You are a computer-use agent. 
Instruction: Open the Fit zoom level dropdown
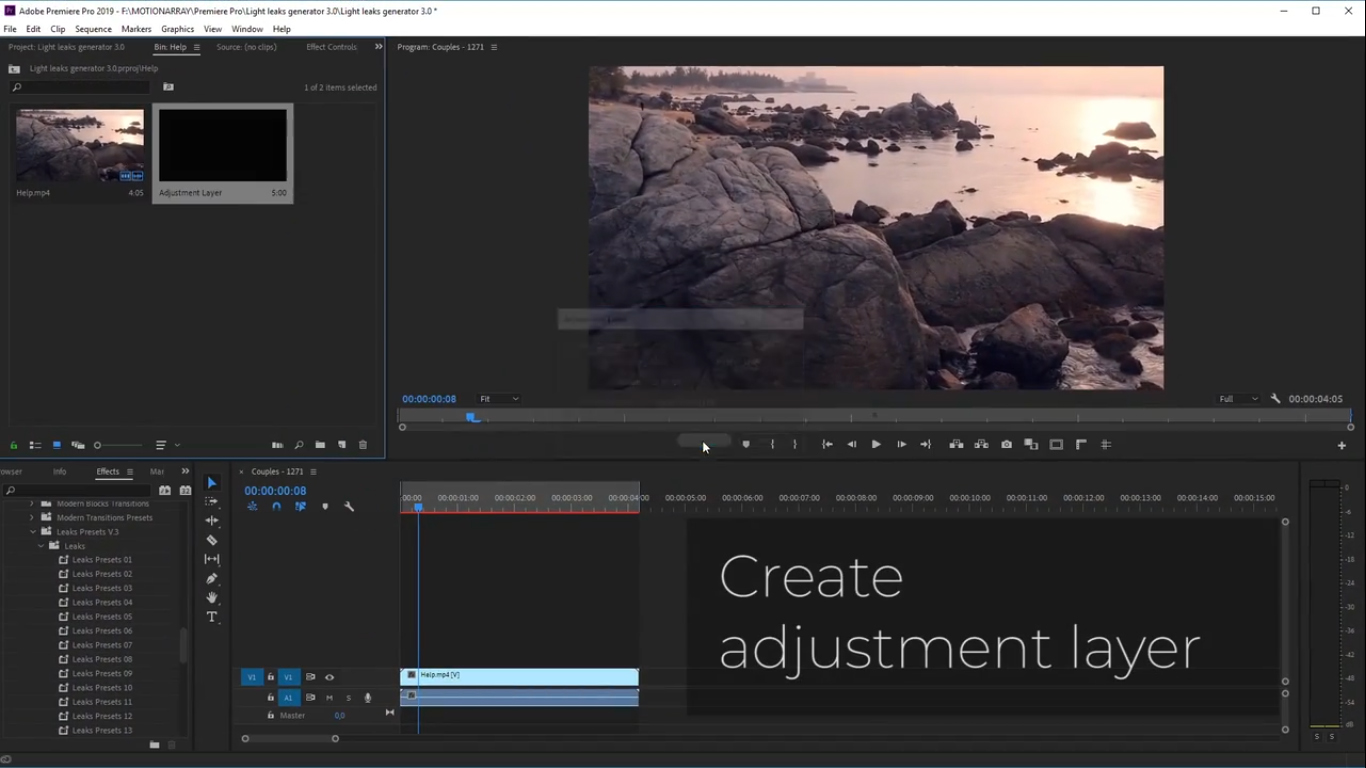(499, 398)
